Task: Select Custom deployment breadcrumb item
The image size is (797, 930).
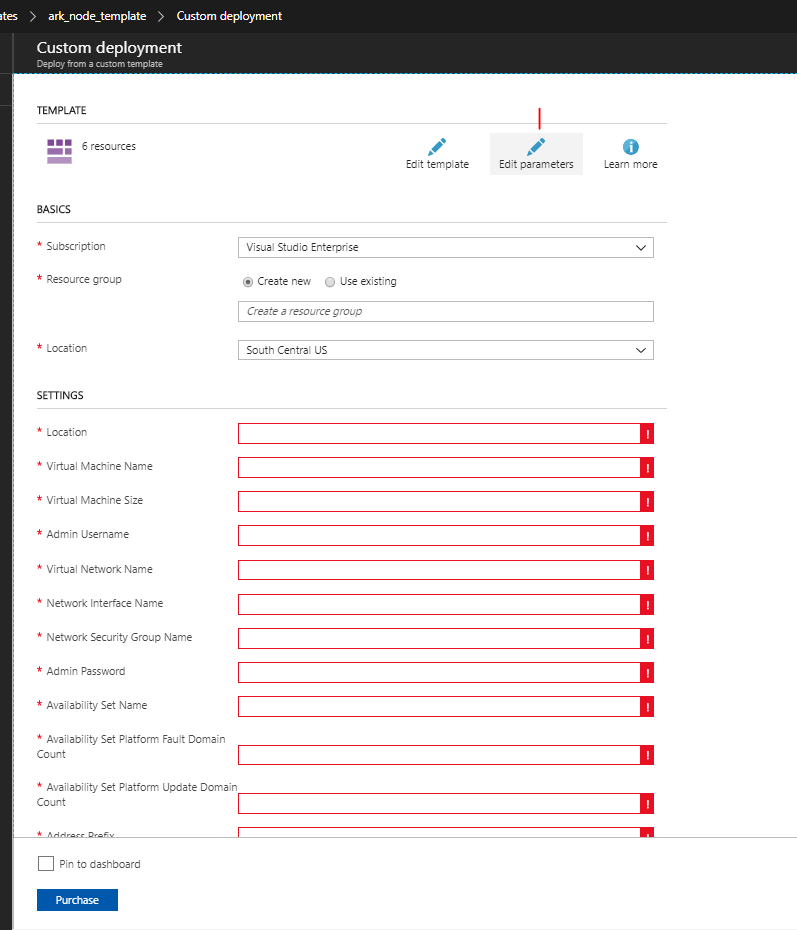Action: pyautogui.click(x=229, y=16)
